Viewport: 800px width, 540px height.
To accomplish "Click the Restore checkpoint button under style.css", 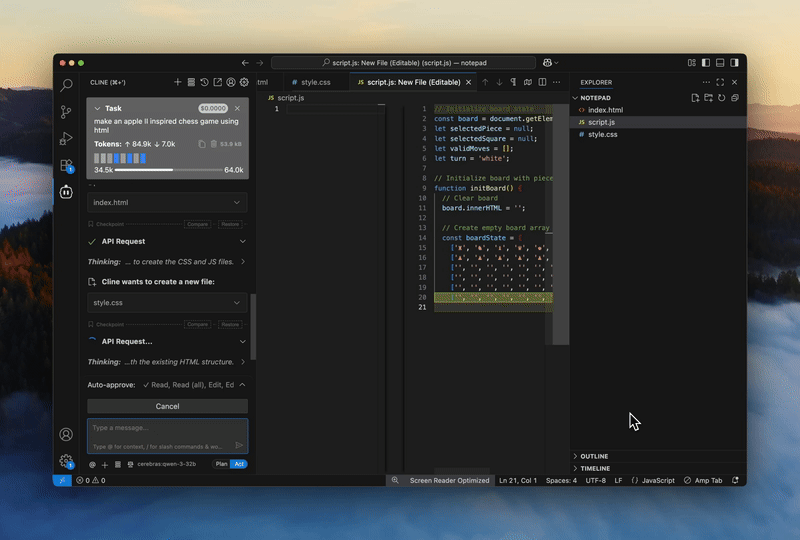I will 230,324.
